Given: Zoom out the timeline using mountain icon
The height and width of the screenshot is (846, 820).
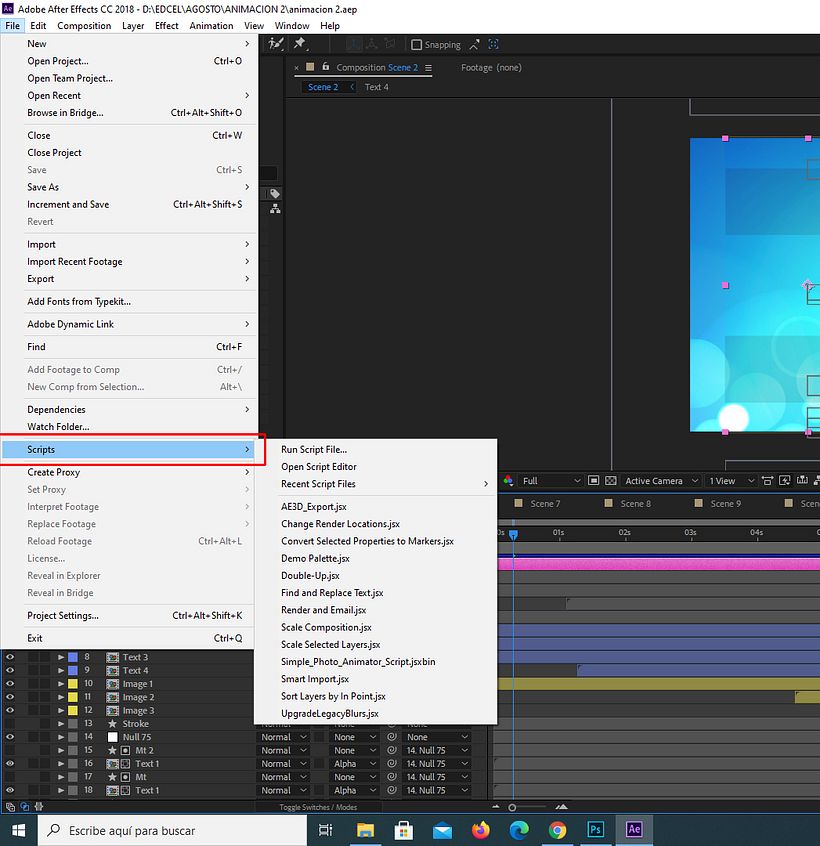Looking at the screenshot, I should coord(496,807).
